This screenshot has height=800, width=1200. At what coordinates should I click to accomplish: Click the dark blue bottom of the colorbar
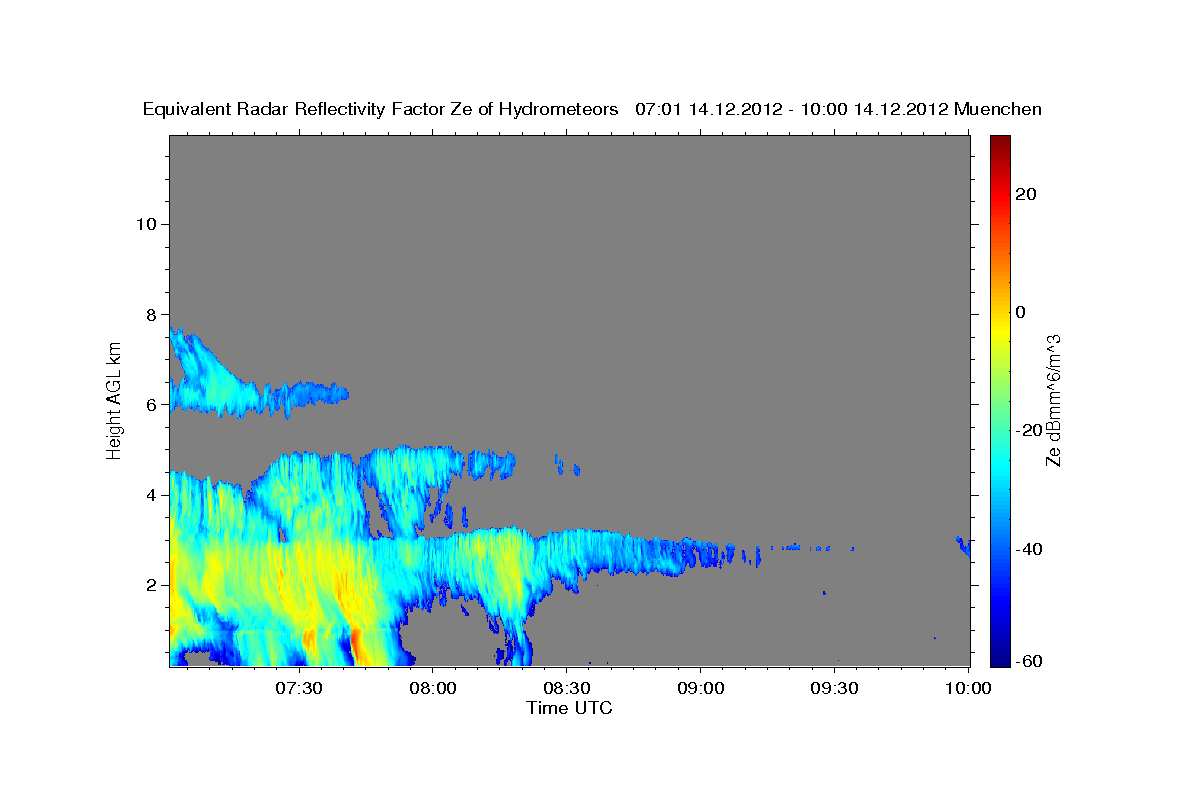pos(998,655)
